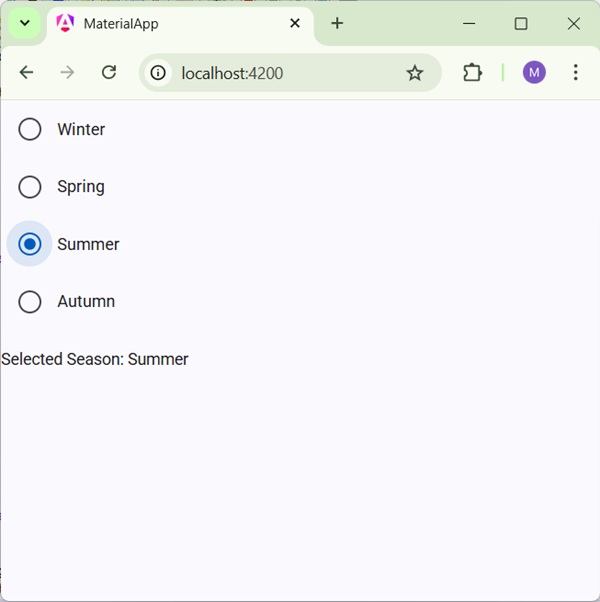Reload the current page

click(110, 72)
